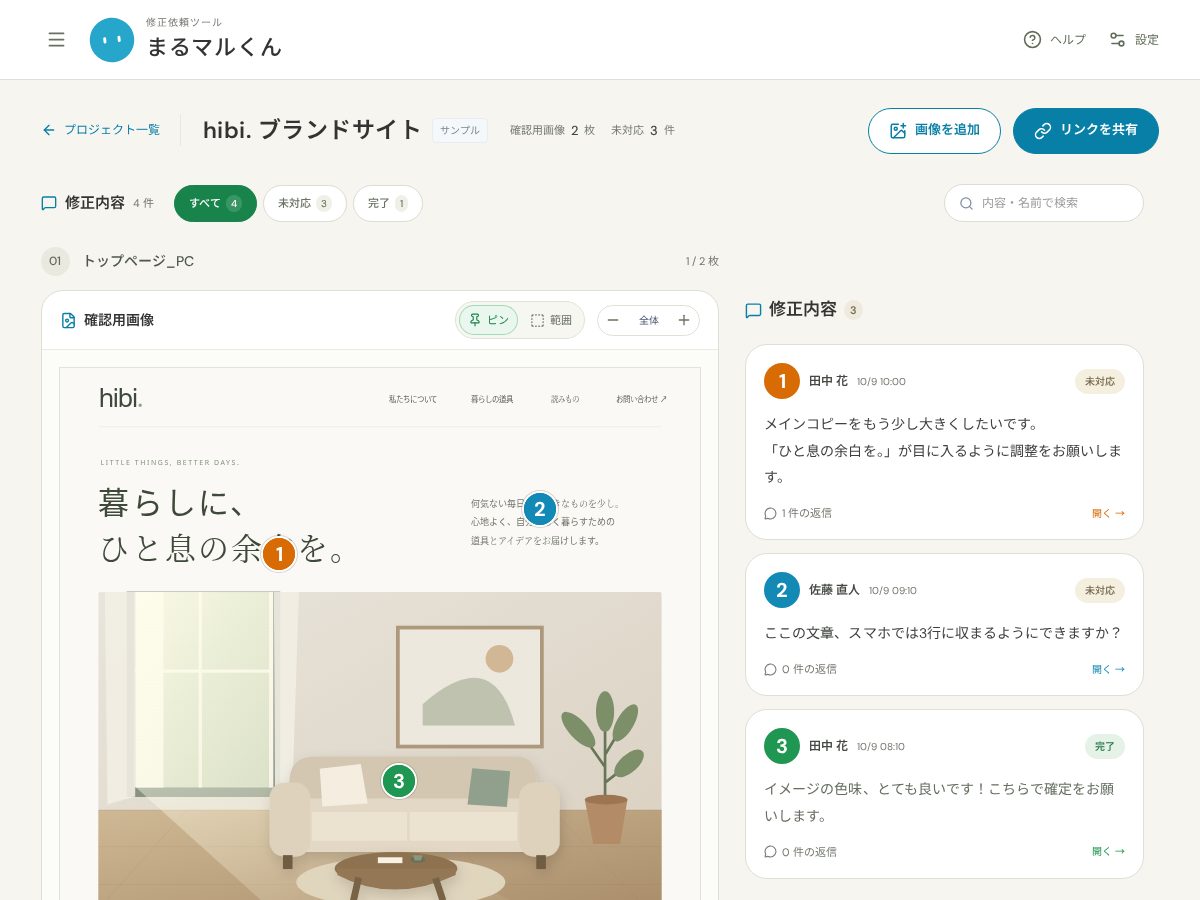Click the まるマルくん round face logo
1200x900 pixels.
click(x=112, y=40)
